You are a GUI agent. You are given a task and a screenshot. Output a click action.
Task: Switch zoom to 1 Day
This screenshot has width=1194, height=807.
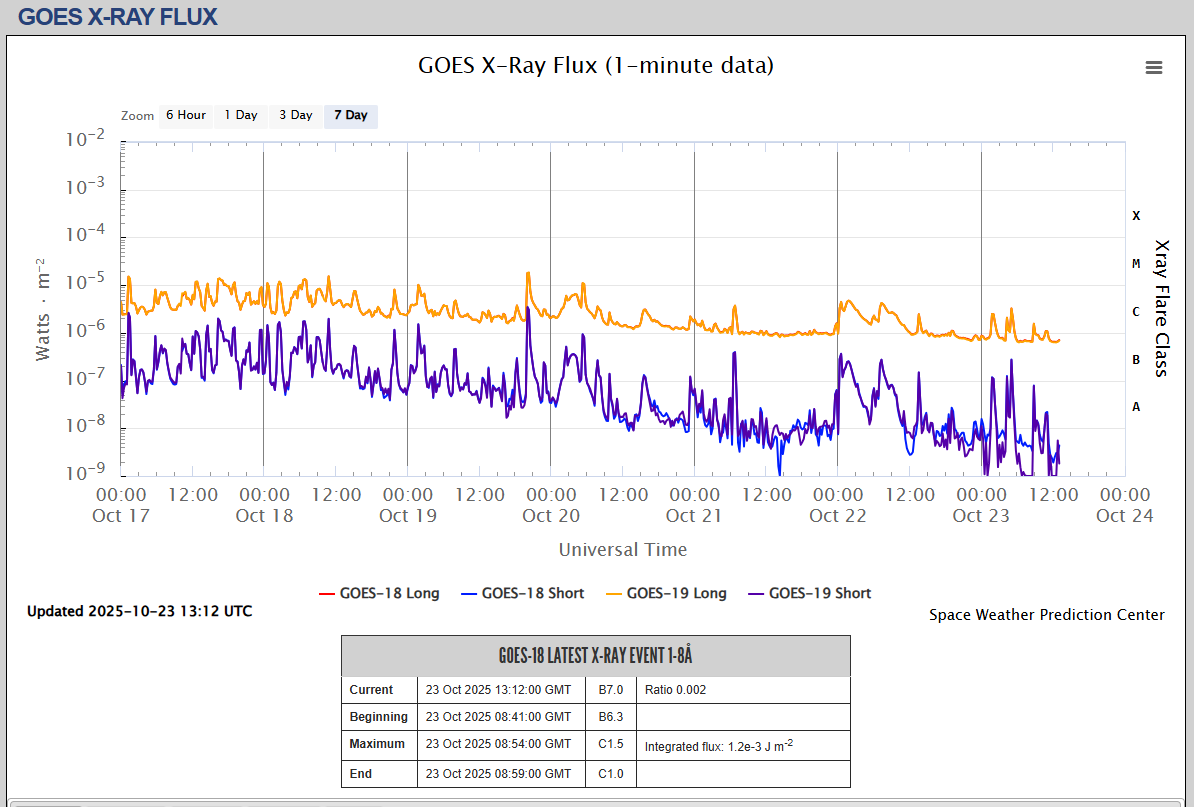pyautogui.click(x=240, y=115)
